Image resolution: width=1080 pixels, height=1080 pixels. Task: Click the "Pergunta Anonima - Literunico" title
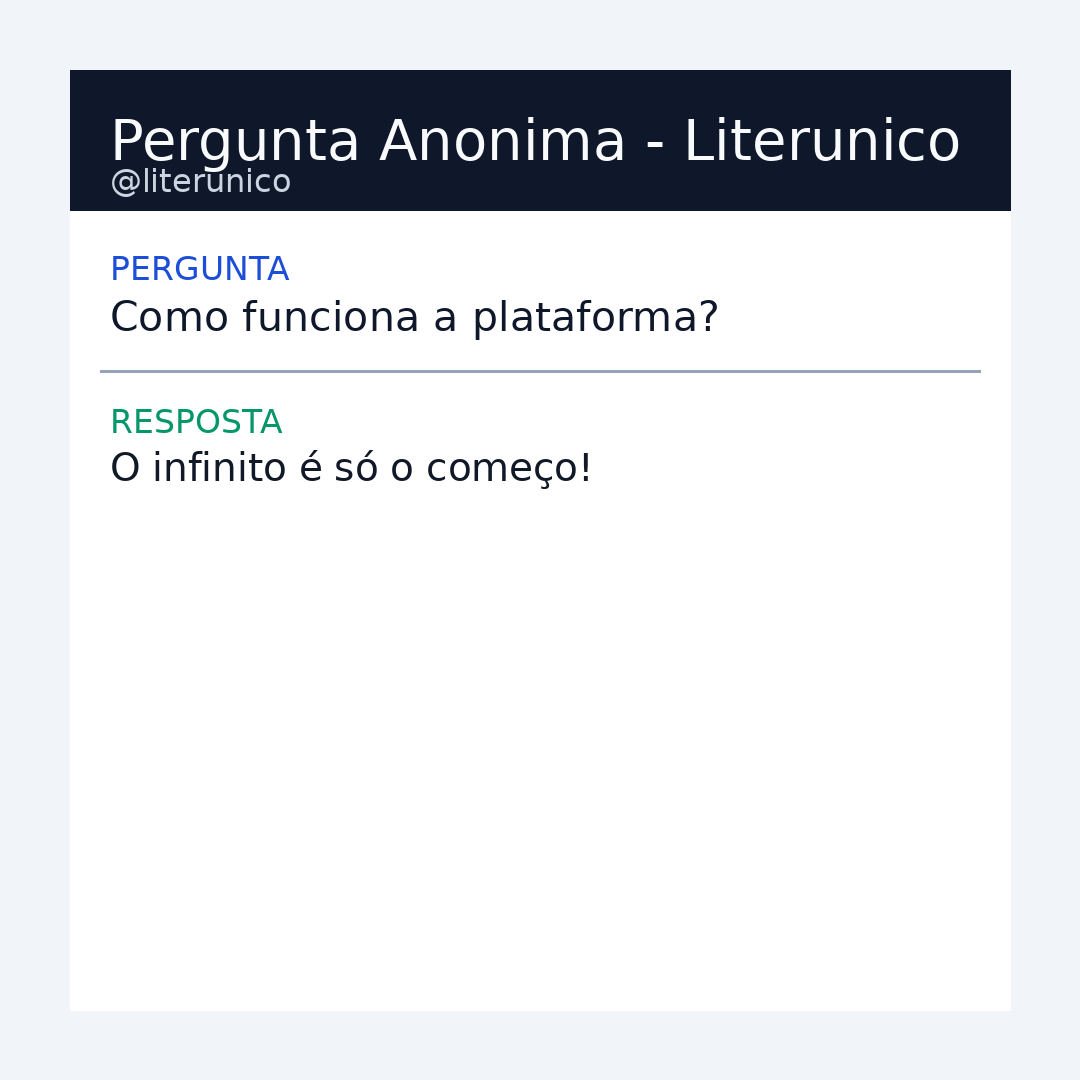[x=535, y=143]
